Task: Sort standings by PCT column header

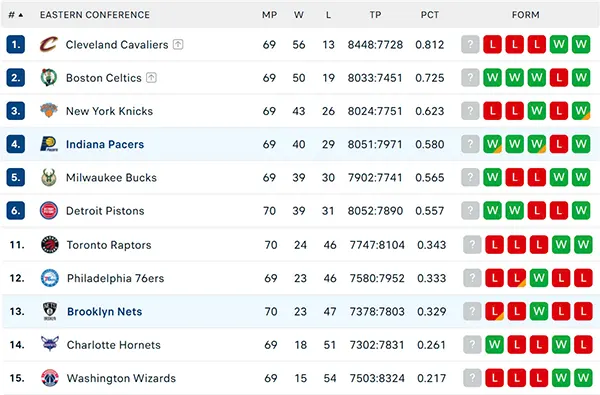Action: coord(430,15)
